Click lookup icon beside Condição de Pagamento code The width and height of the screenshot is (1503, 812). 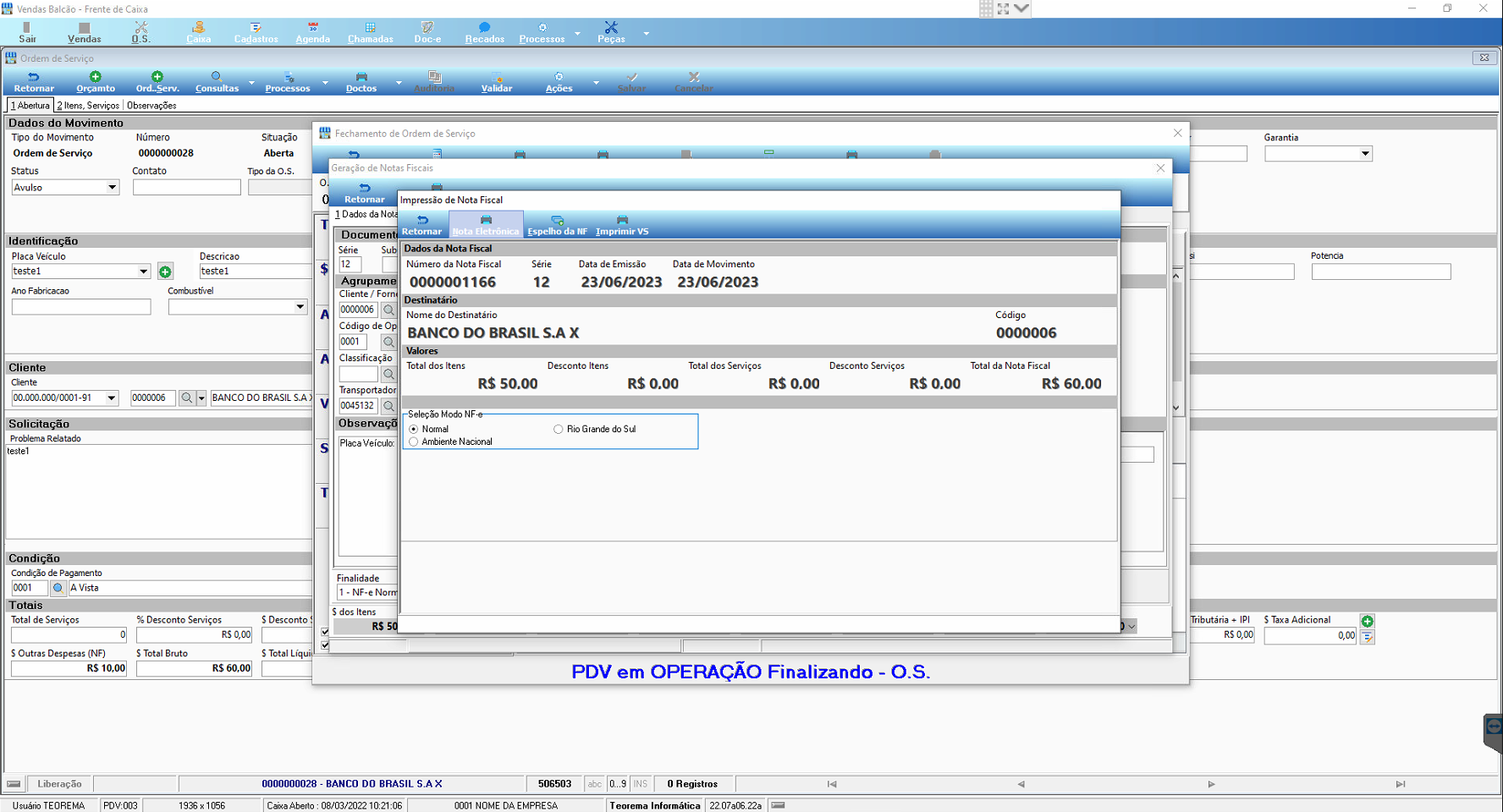coord(58,588)
